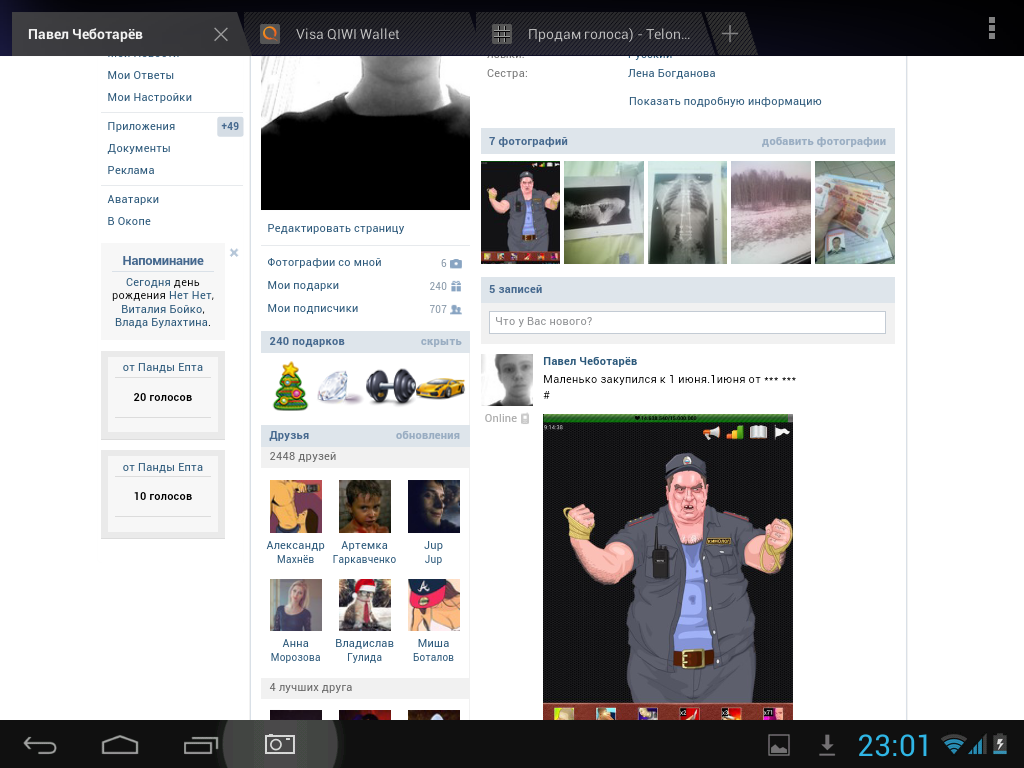Image resolution: width=1024 pixels, height=768 pixels.
Task: Click birthday link Виталия Бойко
Action: 163,309
